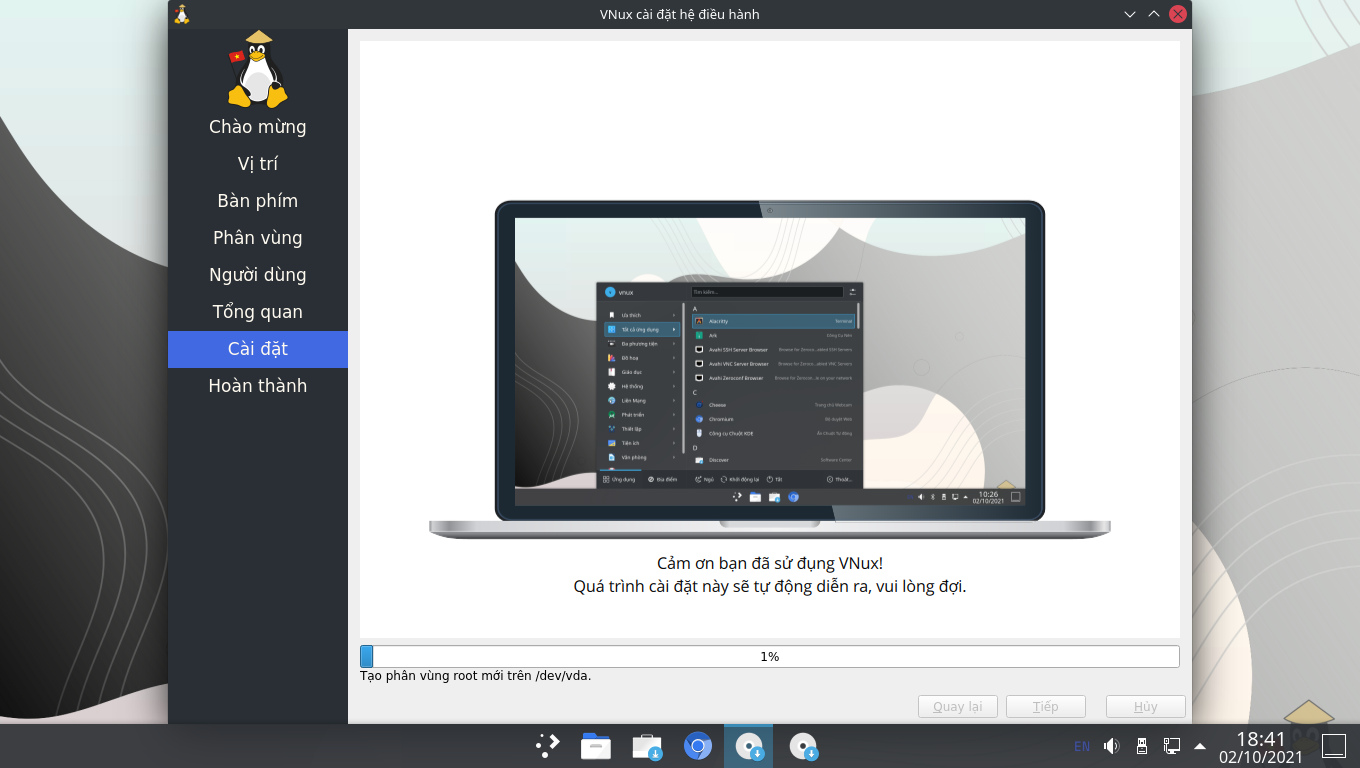Click the installation progress bar
Viewport: 1360px width, 768px height.
(769, 657)
